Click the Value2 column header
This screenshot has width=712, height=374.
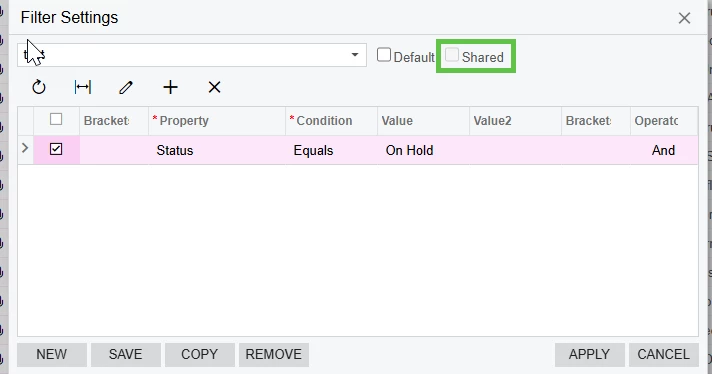[x=516, y=121]
